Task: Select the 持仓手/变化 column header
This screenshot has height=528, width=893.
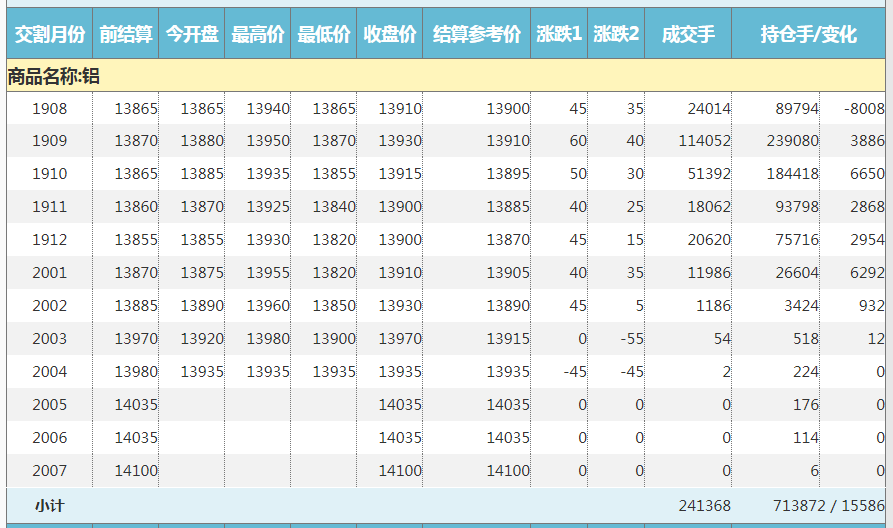Action: click(x=809, y=34)
